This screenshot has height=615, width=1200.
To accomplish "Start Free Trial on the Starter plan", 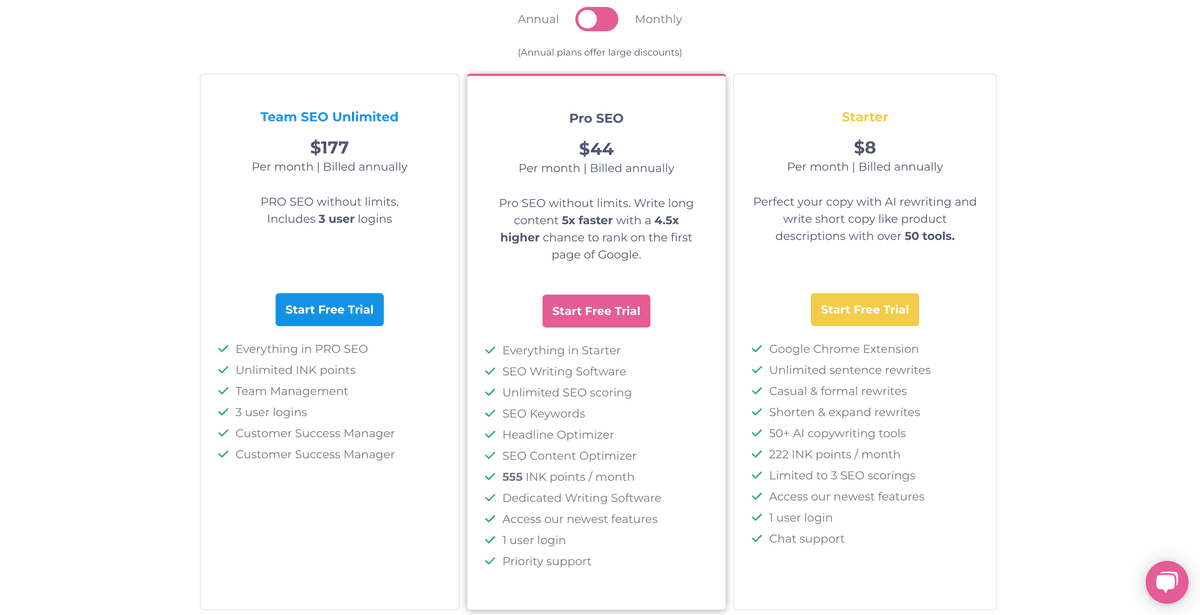I will click(x=864, y=310).
